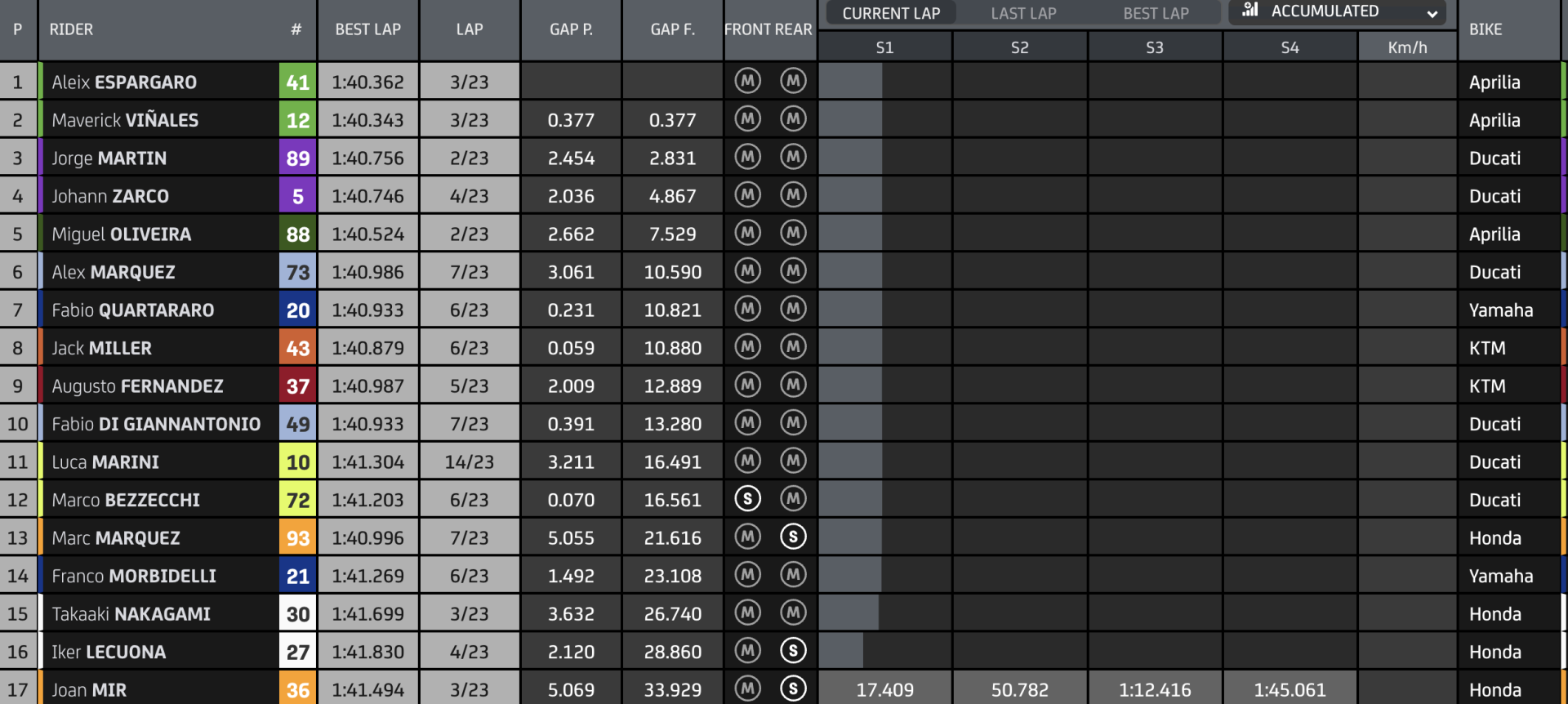
Task: Click the bar chart icon beside ACCUMULATED
Action: click(x=1250, y=10)
